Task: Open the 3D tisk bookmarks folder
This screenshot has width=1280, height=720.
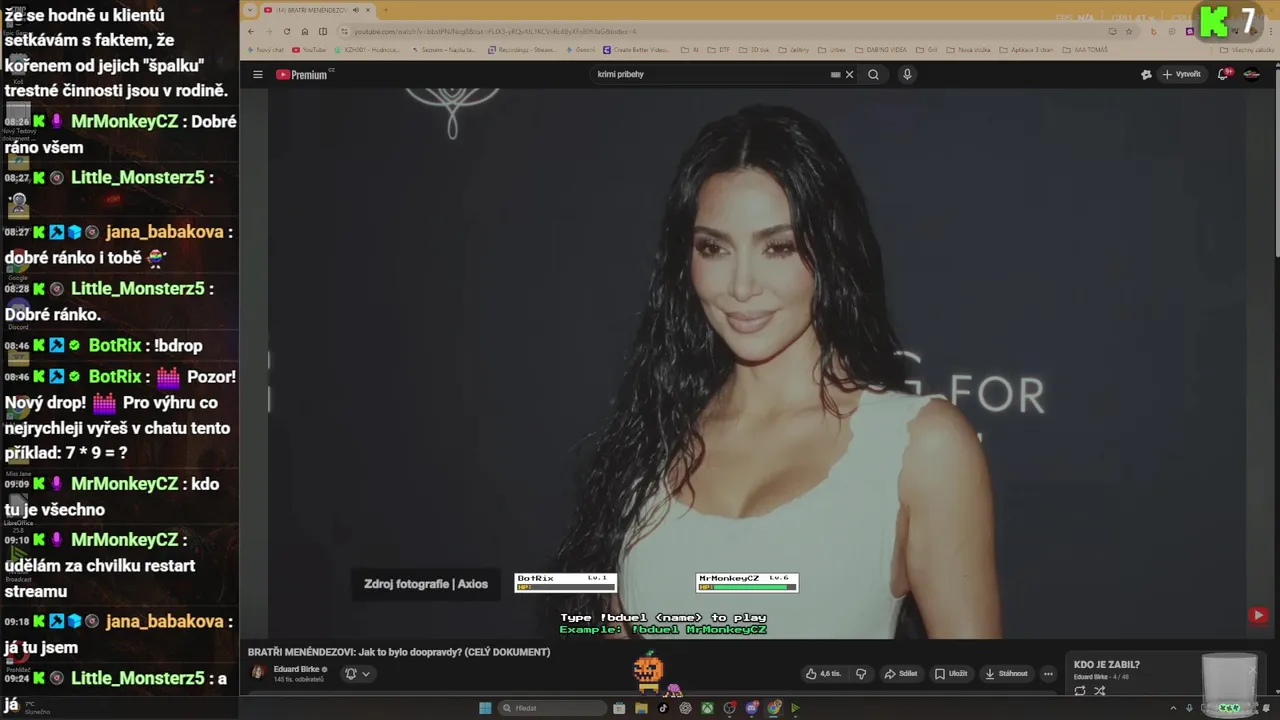Action: pos(755,50)
